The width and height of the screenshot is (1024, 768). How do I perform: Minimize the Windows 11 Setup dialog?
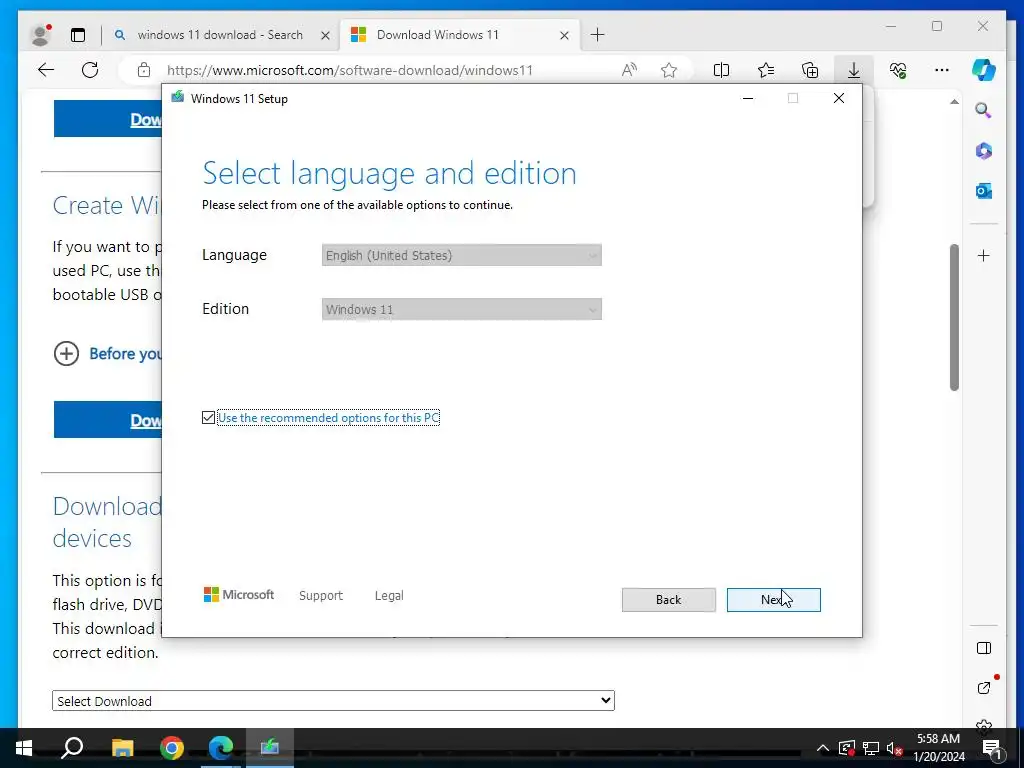tap(748, 98)
